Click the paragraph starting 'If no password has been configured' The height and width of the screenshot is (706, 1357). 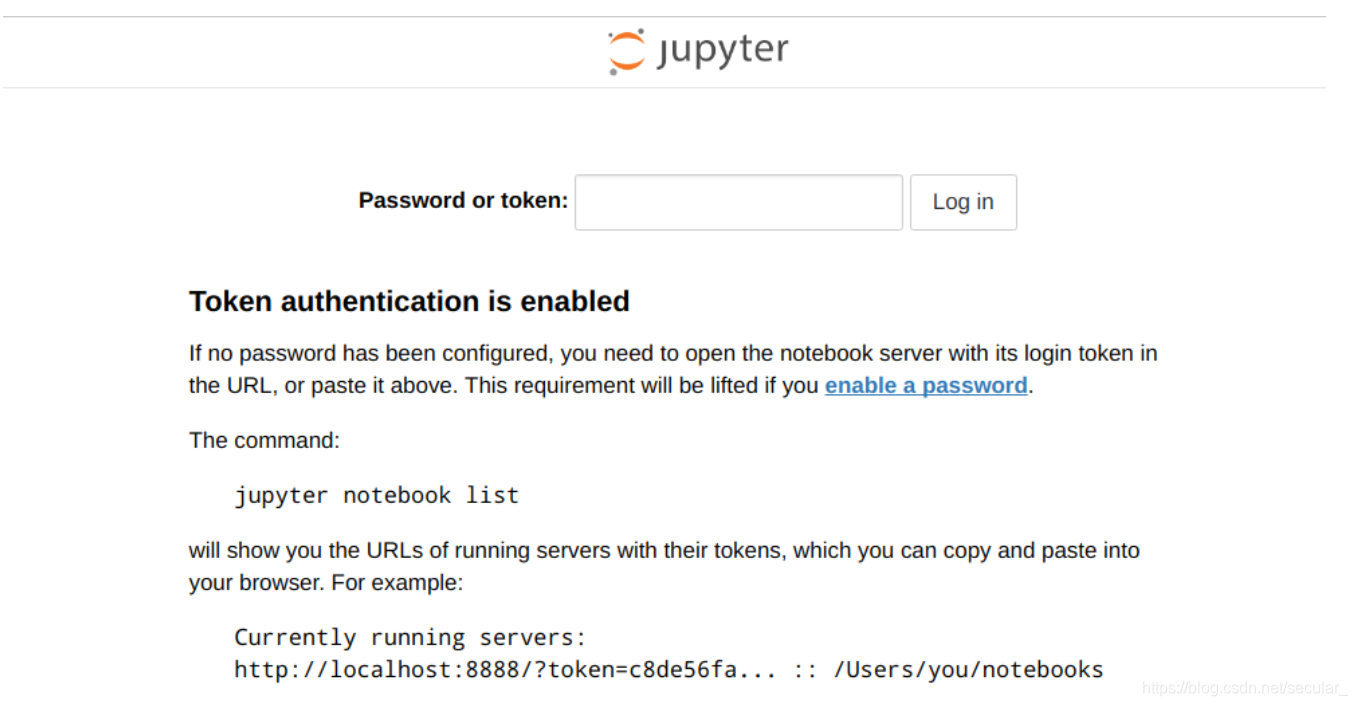(x=673, y=369)
